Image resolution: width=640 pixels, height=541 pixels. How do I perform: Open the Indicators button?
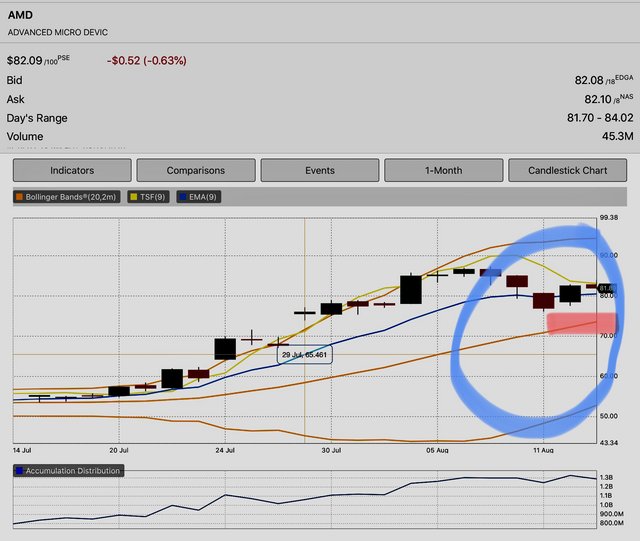pos(72,170)
